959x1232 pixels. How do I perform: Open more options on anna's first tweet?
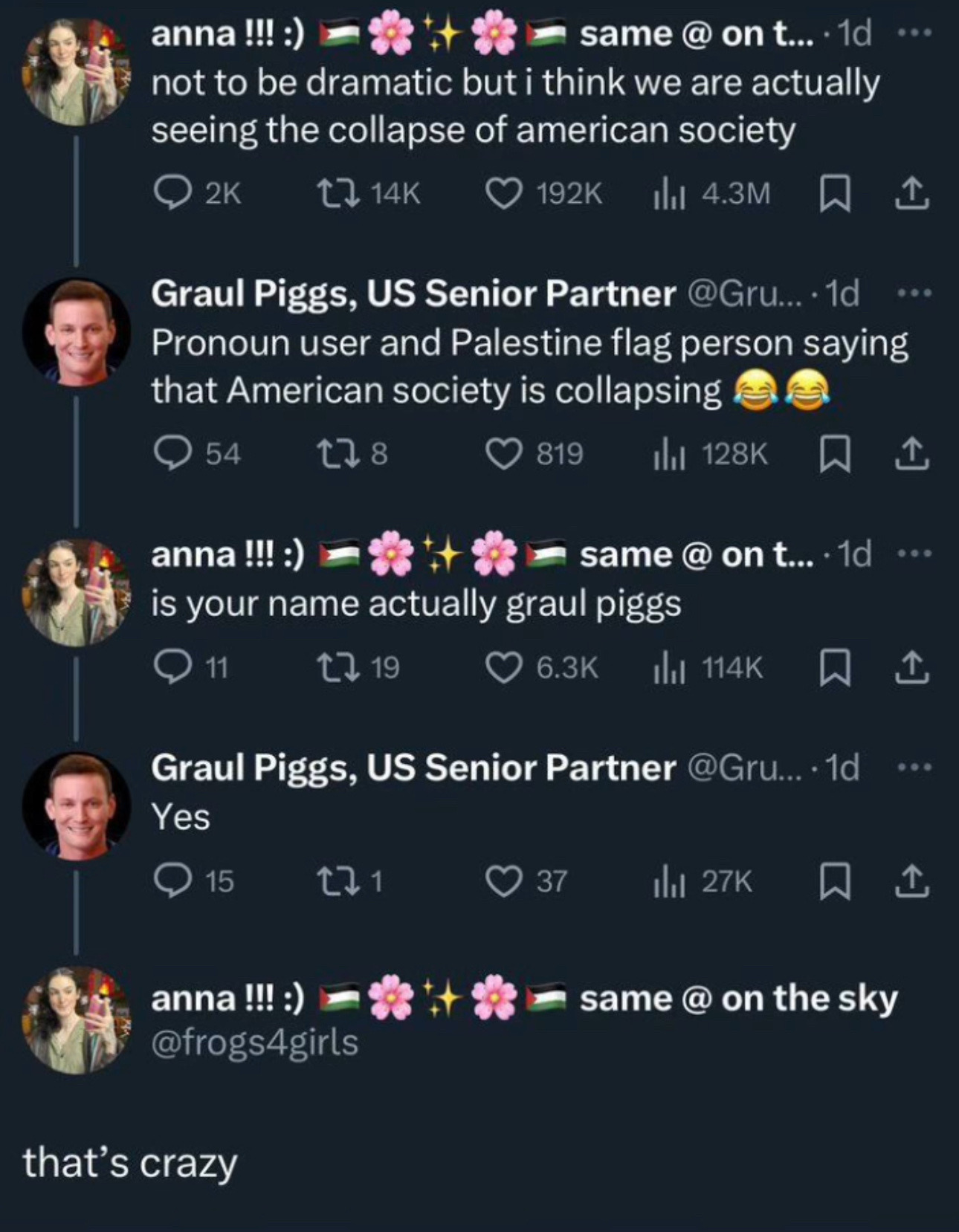click(x=913, y=33)
